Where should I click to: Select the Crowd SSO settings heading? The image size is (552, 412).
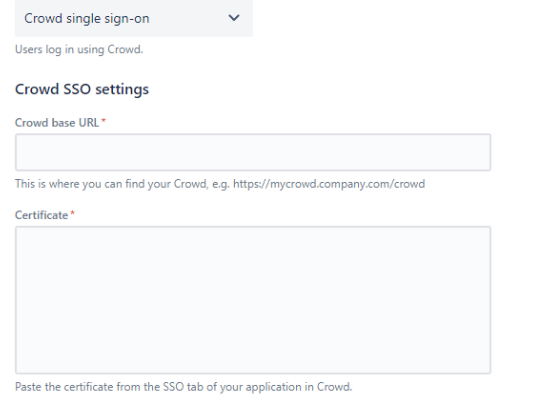pos(82,89)
